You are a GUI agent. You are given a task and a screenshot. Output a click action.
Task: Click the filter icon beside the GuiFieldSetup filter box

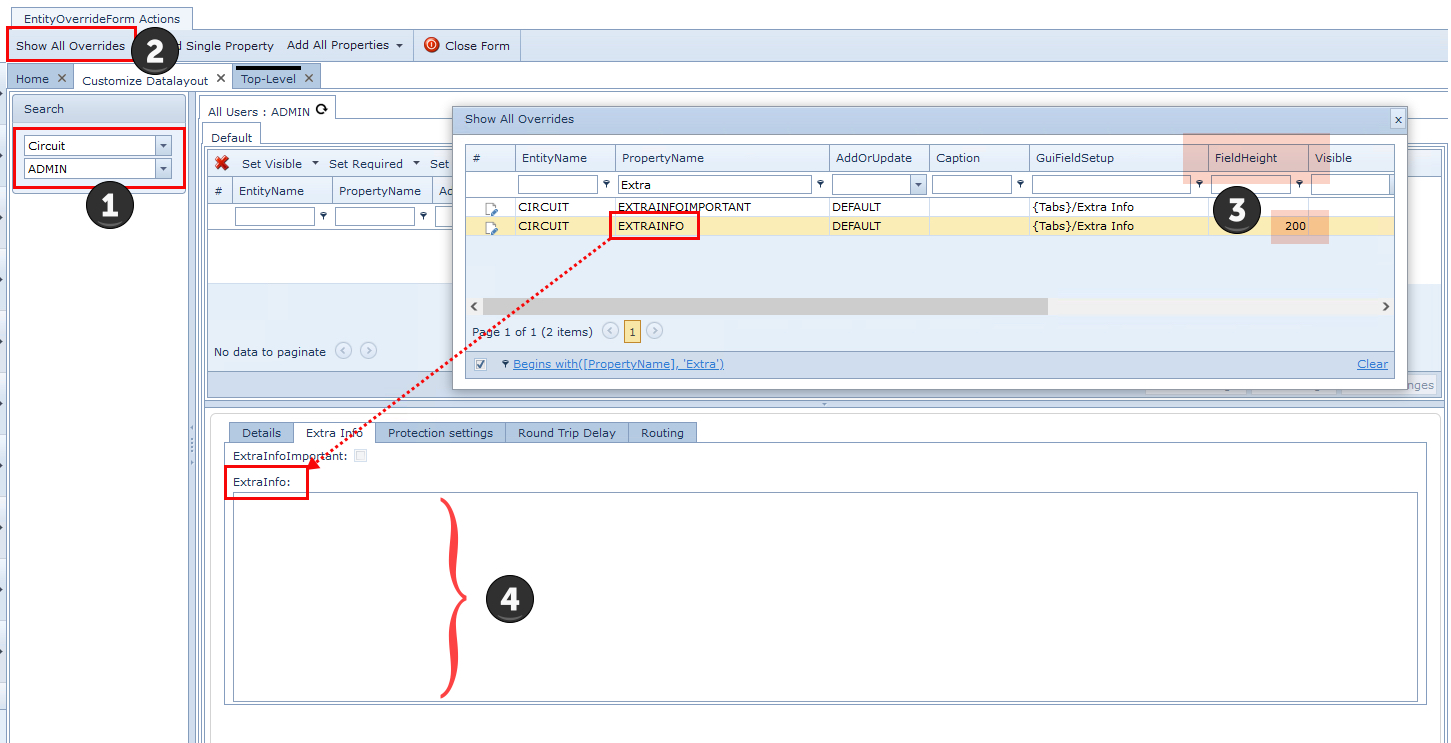point(1199,184)
